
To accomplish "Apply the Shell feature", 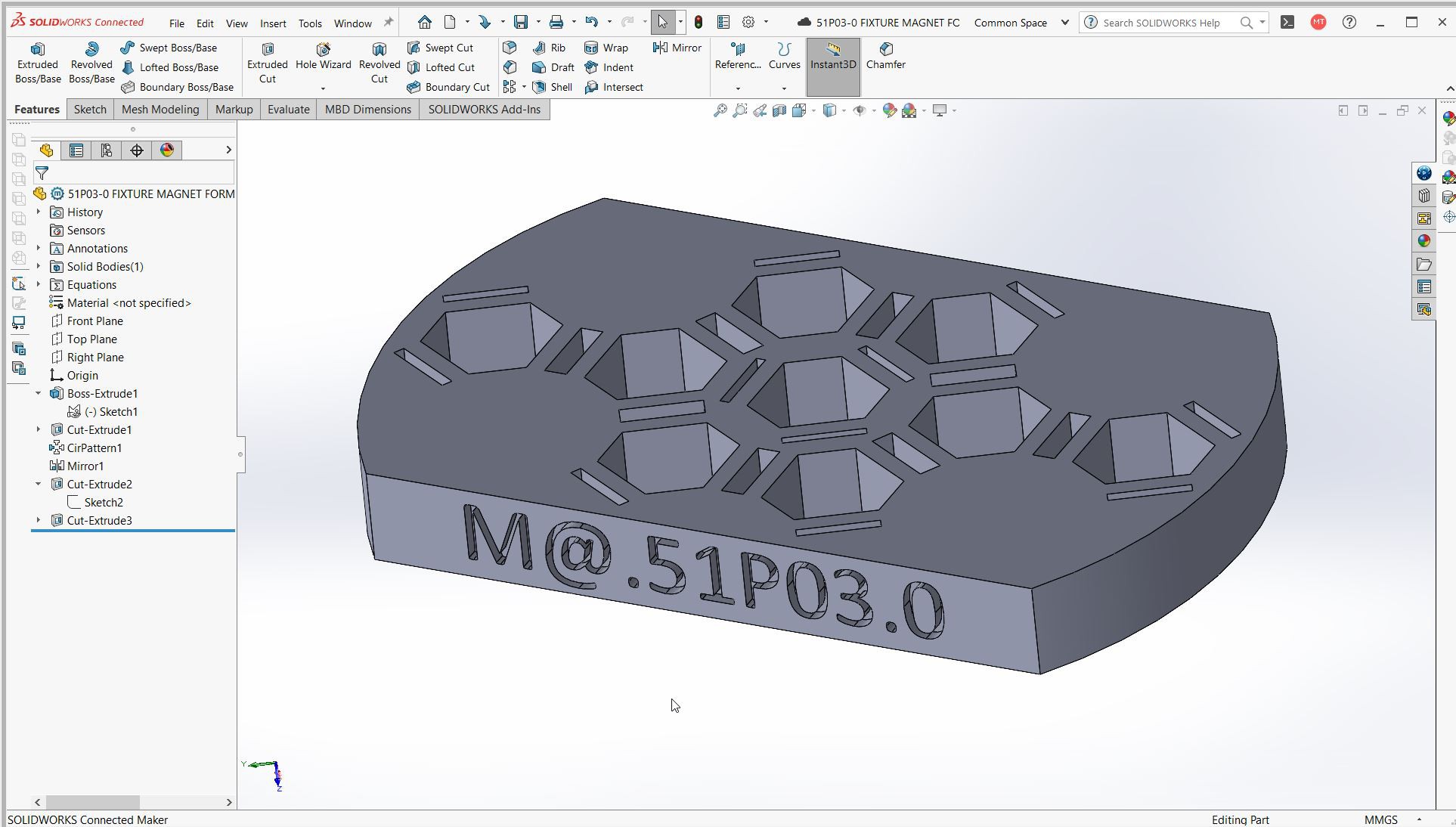I will [553, 87].
